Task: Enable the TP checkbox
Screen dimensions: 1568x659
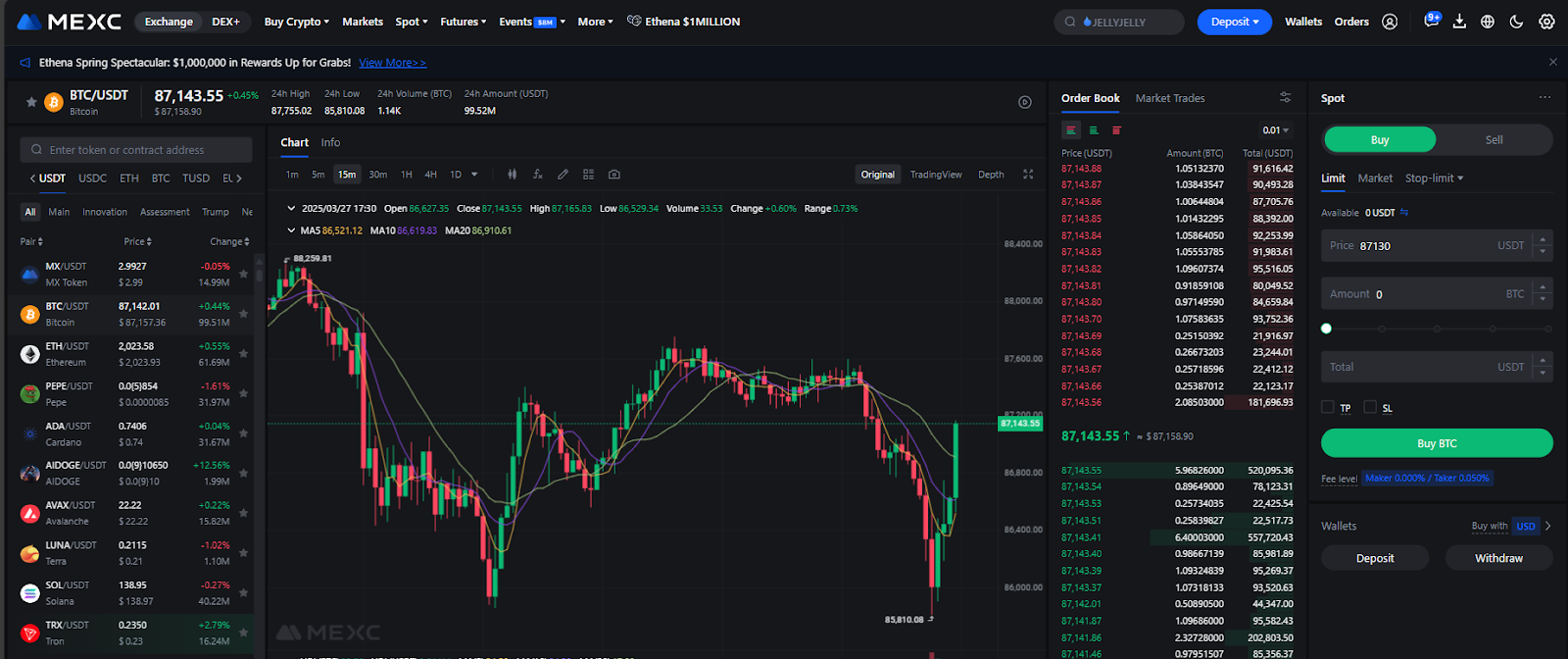Action: pyautogui.click(x=1328, y=407)
